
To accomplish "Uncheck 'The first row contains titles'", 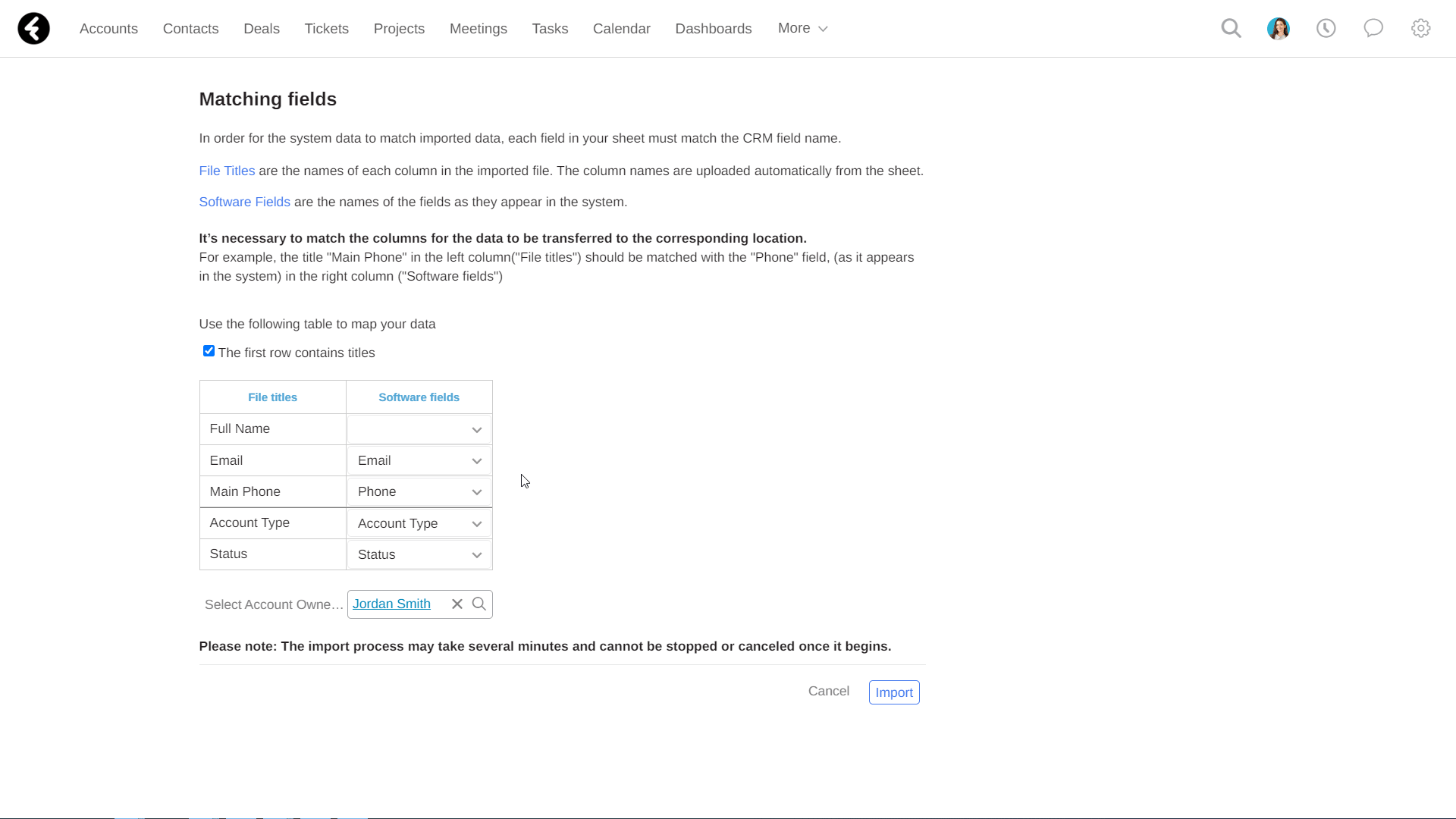I will 209,351.
